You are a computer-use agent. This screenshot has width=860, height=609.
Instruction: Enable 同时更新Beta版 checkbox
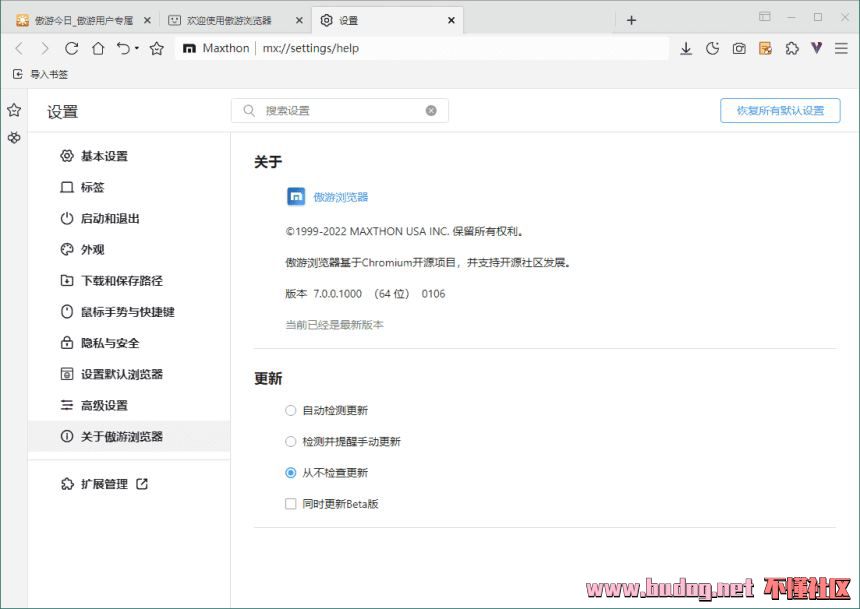[x=291, y=504]
